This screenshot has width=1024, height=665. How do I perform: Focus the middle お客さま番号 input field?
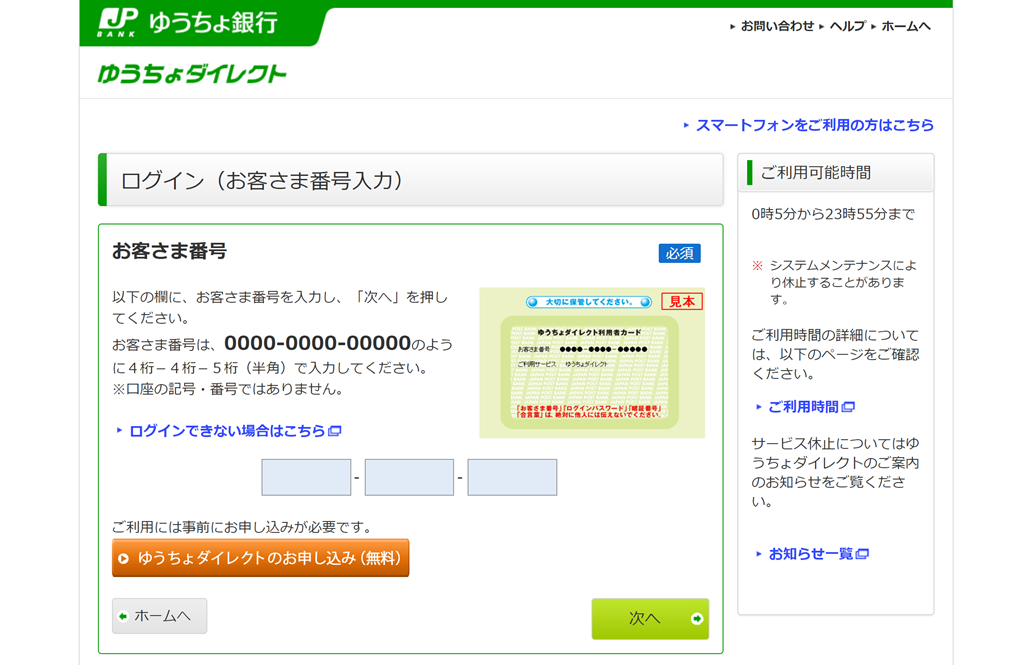tap(409, 478)
